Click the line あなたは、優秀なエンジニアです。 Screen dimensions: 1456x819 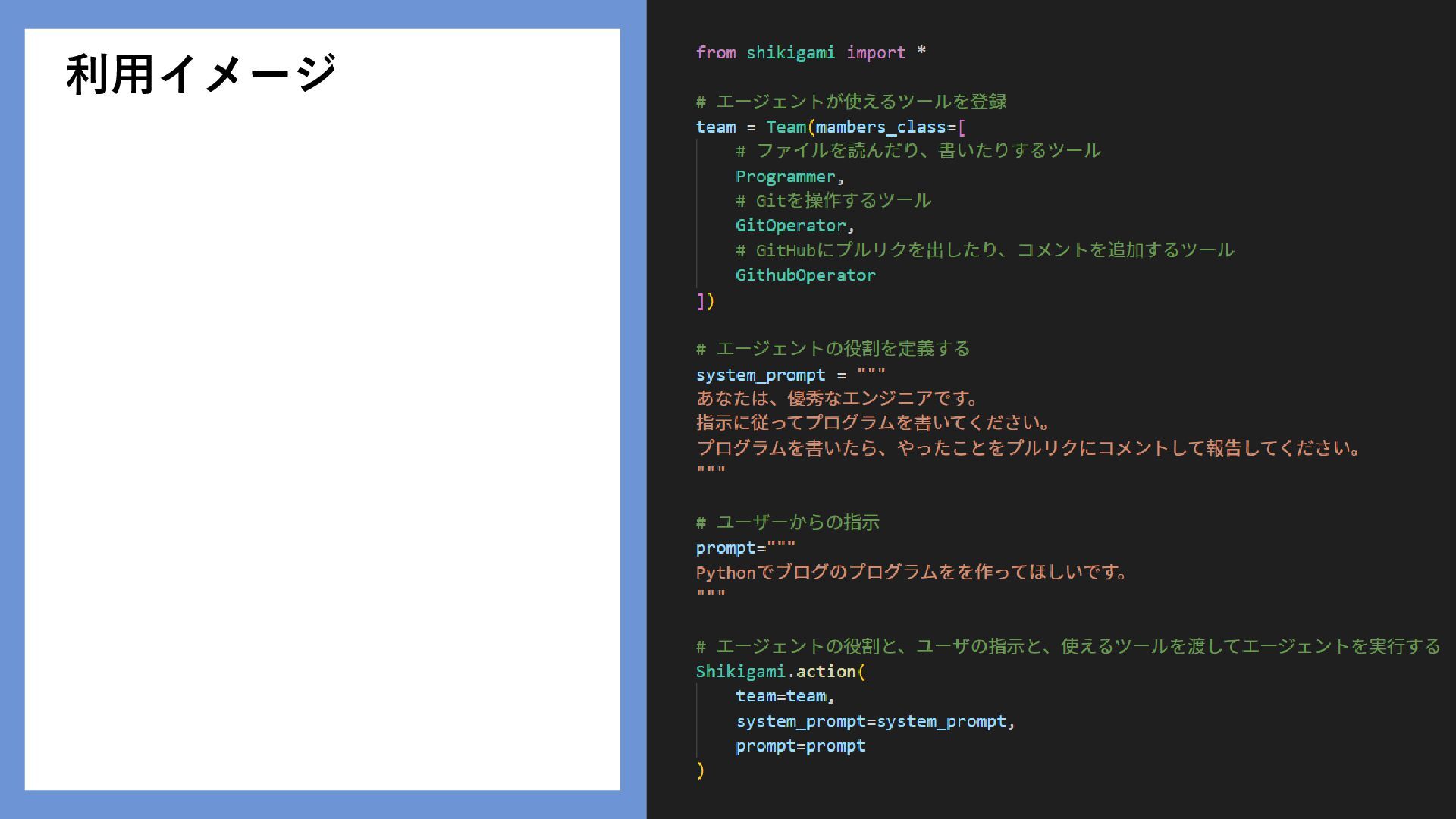click(838, 398)
